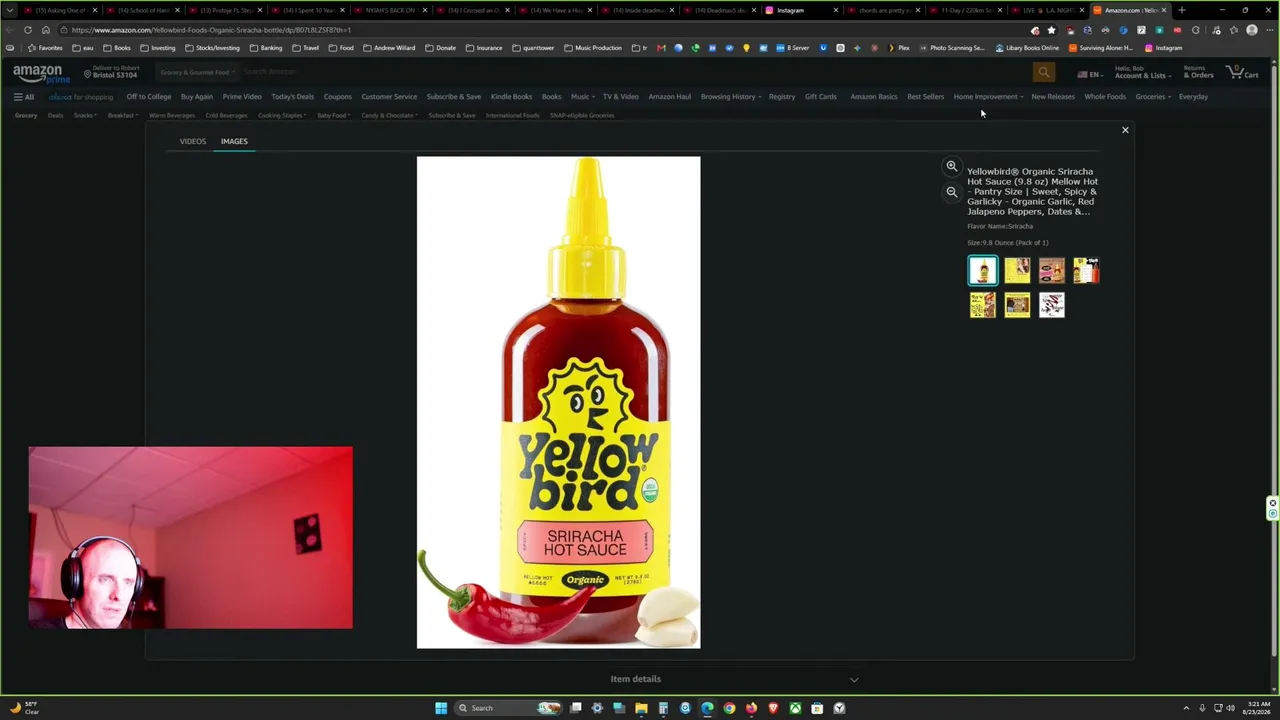Open the Prime Video link
This screenshot has height=720, width=1280.
(242, 97)
